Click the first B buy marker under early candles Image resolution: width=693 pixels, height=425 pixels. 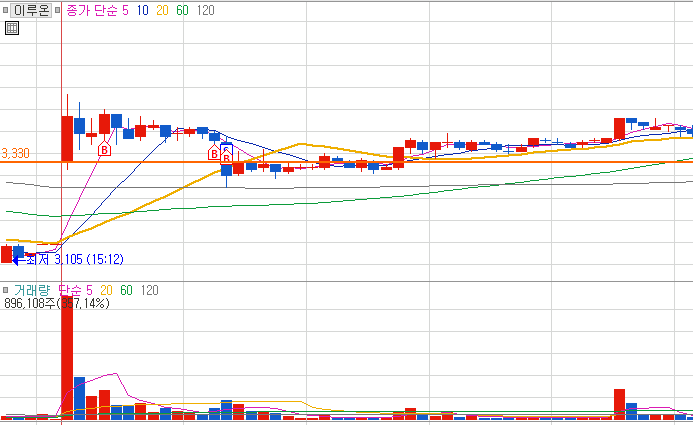coord(105,149)
